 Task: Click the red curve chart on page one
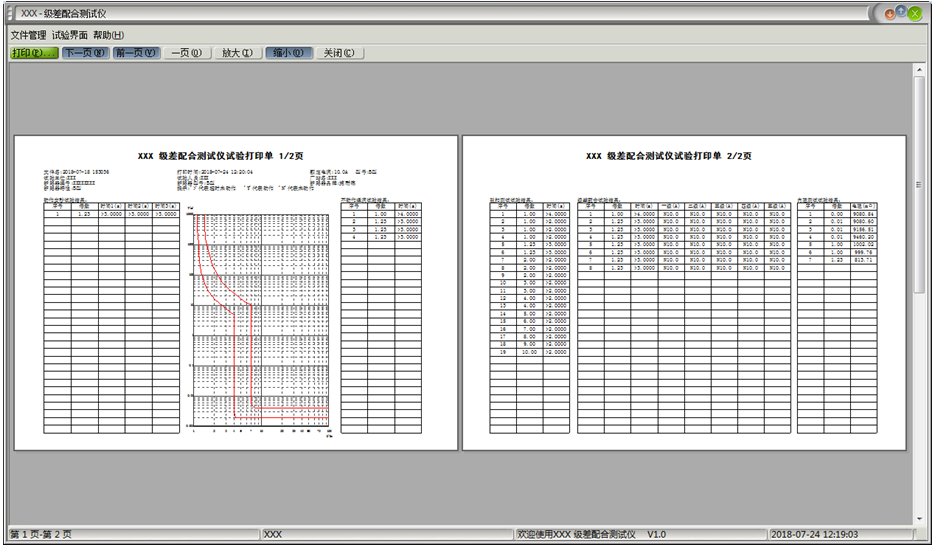[260, 320]
